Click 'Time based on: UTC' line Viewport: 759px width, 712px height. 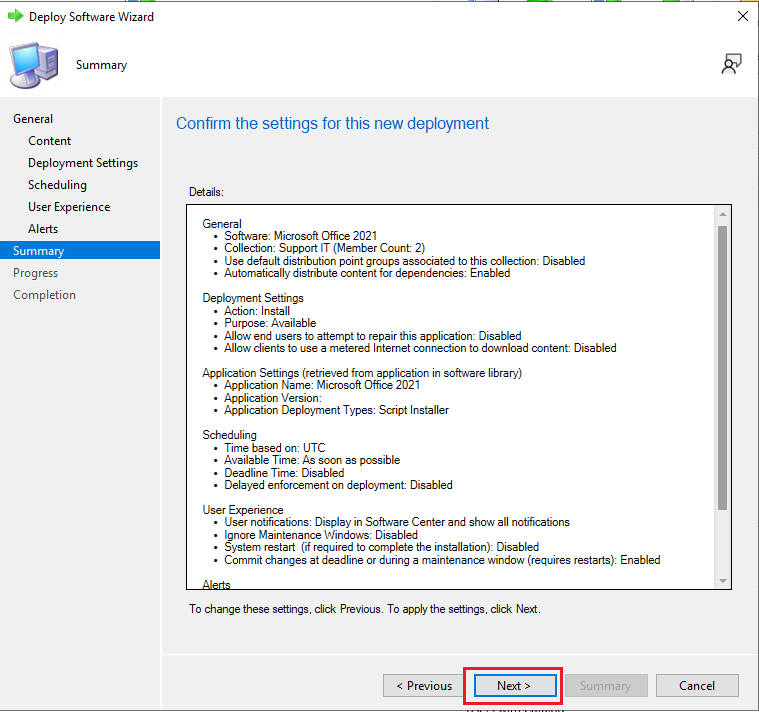(275, 448)
